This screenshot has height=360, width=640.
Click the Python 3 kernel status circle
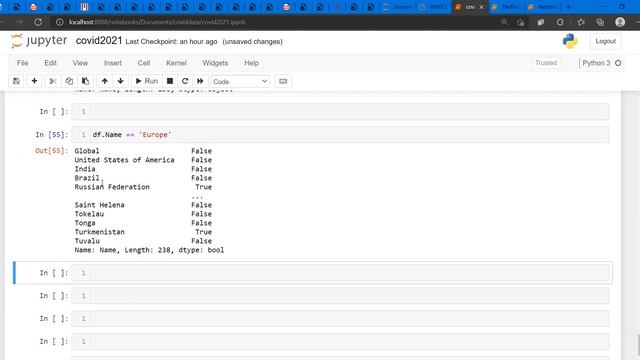618,63
